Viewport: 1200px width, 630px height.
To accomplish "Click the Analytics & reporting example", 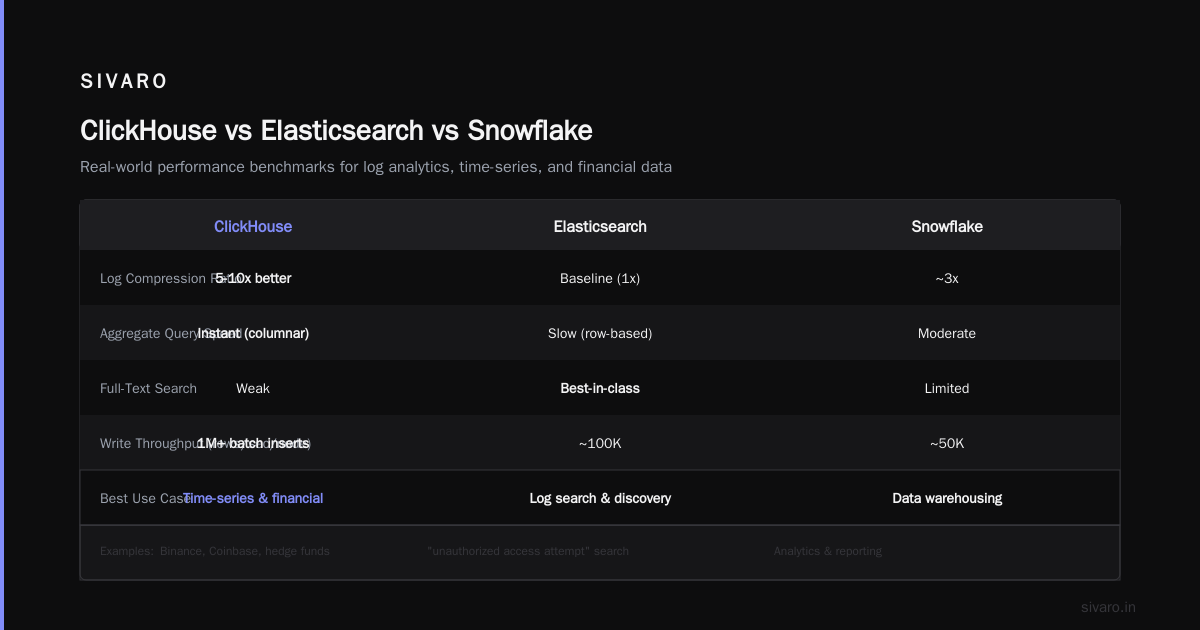I will point(827,552).
